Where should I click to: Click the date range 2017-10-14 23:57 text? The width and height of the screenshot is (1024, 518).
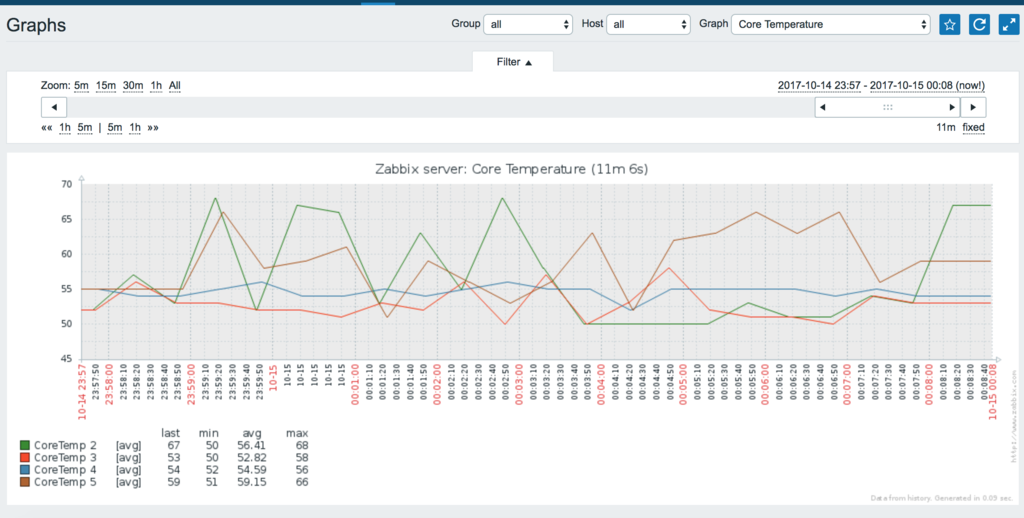click(x=820, y=86)
